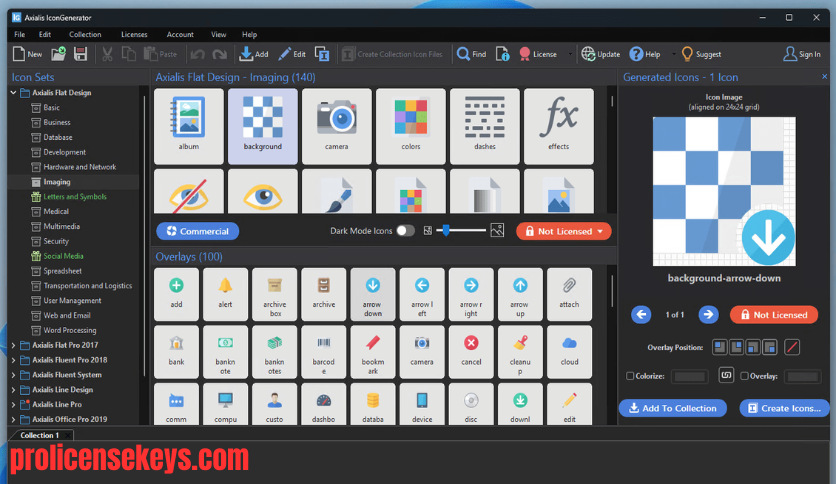Set overlay position to bottom-right
This screenshot has height=484, width=836.
[x=769, y=348]
